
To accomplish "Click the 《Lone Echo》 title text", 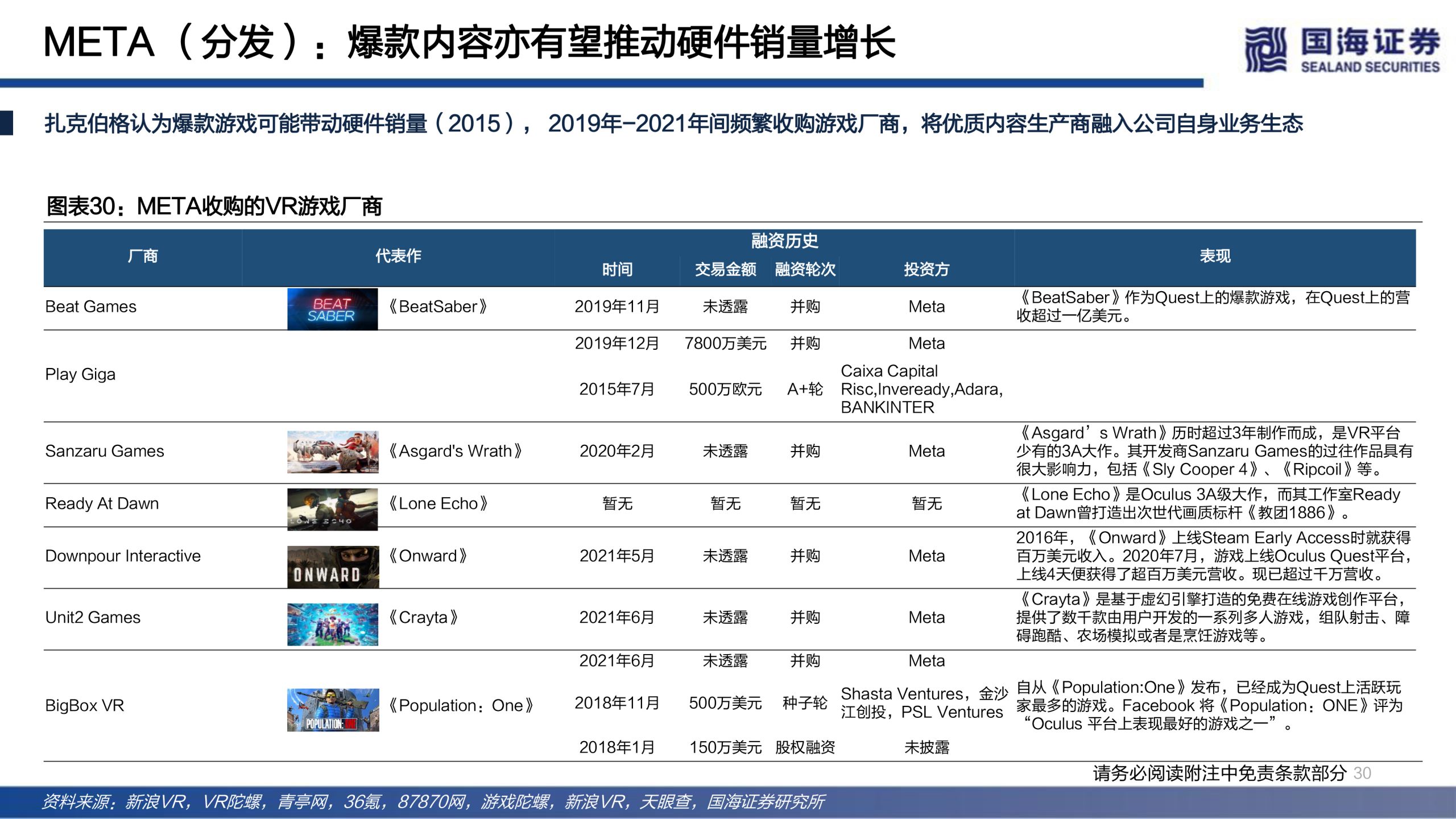I will point(438,503).
